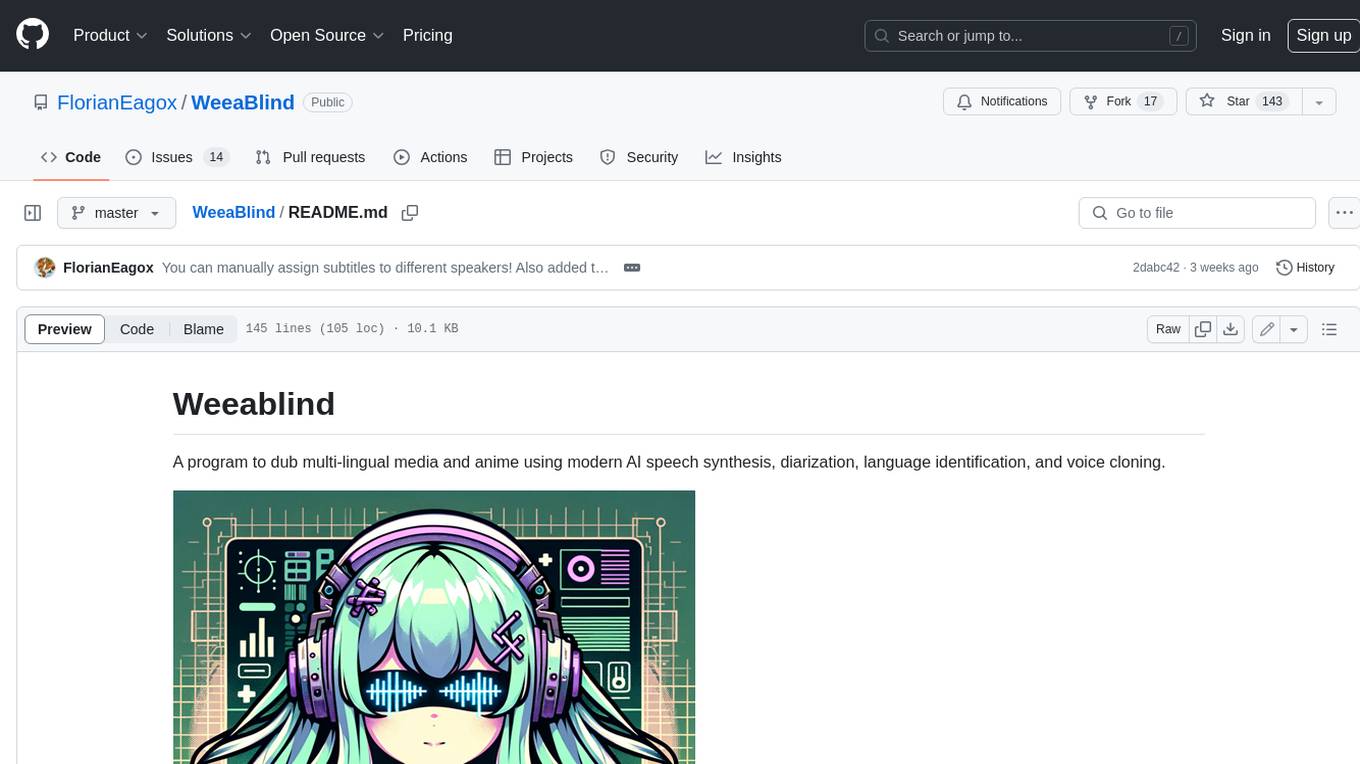Switch to the Pull requests tab
1360x764 pixels.
tap(310, 157)
